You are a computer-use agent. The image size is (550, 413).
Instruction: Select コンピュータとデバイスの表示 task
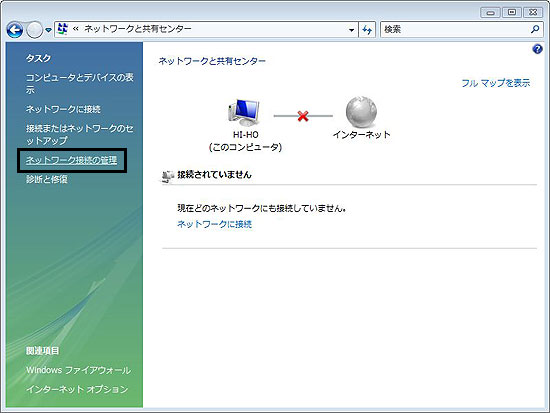(x=80, y=84)
